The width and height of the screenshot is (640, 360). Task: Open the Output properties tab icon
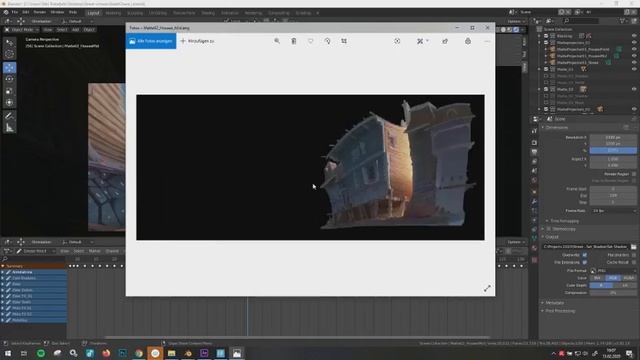(534, 152)
